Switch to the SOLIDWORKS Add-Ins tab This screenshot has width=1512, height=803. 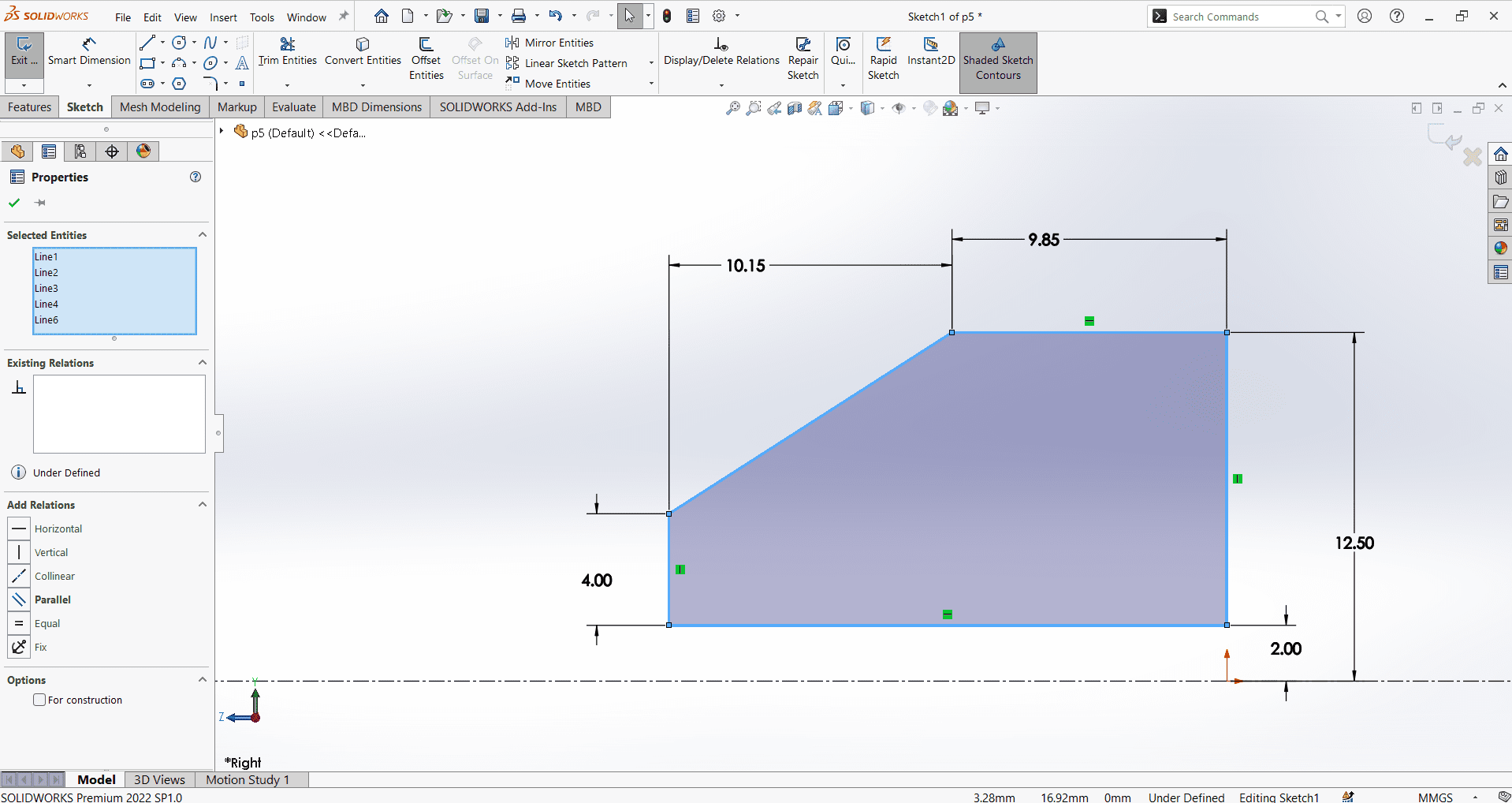pos(498,107)
